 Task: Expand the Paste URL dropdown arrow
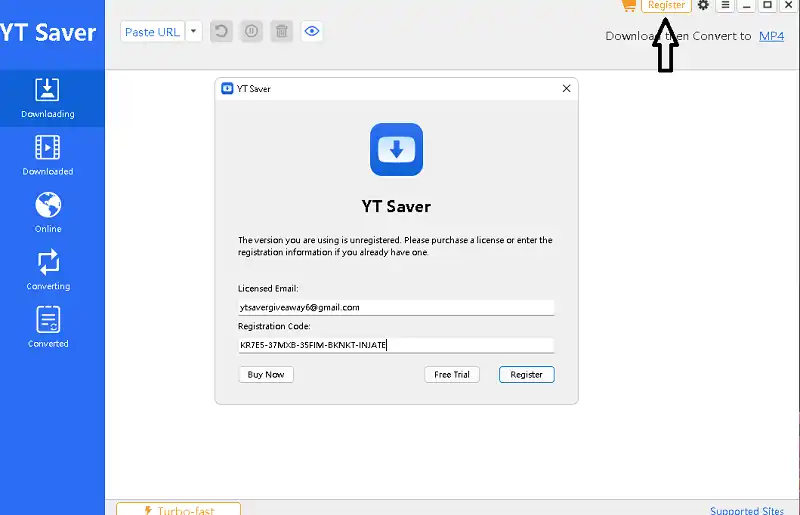[194, 31]
